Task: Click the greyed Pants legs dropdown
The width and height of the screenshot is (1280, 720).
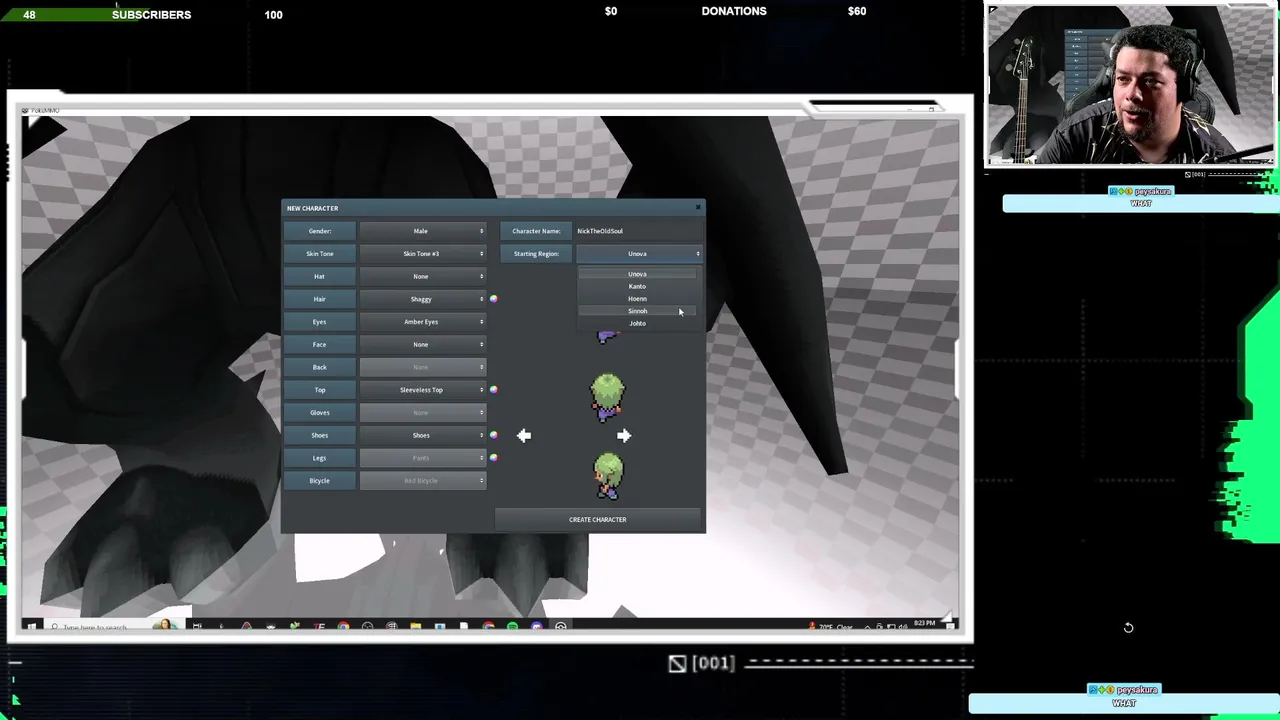Action: point(422,458)
